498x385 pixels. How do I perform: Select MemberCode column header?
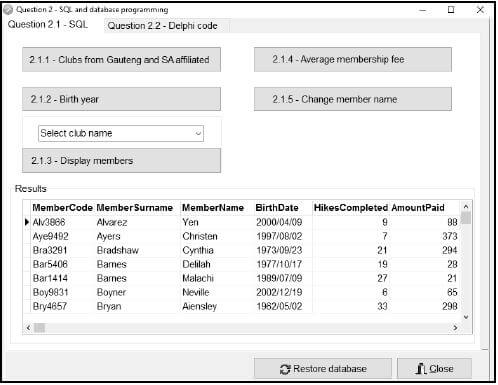[x=62, y=208]
